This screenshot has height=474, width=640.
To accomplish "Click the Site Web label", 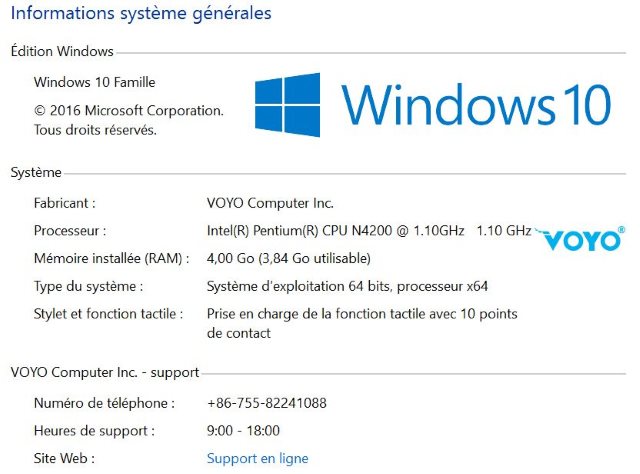I will click(64, 458).
